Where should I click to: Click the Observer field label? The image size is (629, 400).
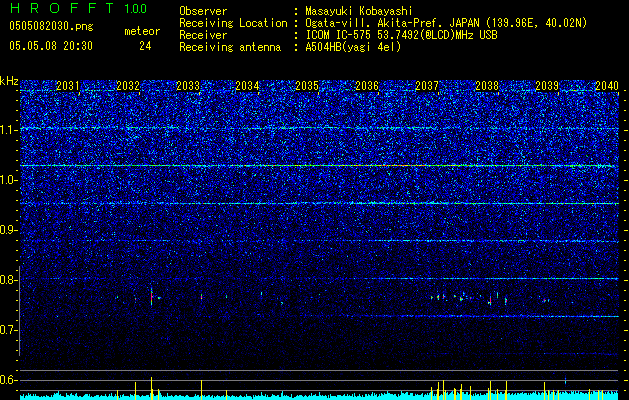point(203,11)
